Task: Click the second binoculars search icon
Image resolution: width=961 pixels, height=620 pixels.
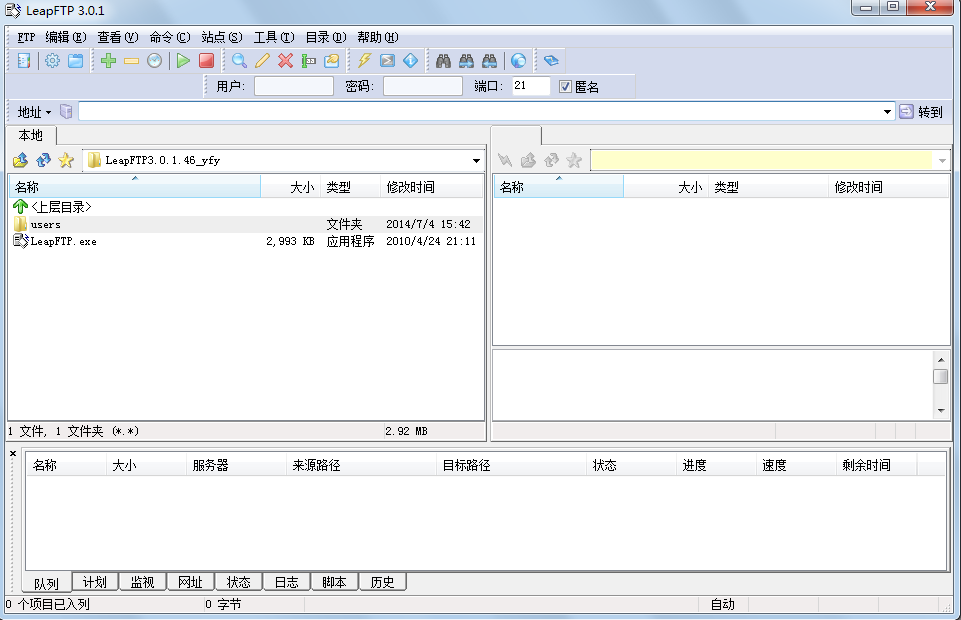Action: 466,61
